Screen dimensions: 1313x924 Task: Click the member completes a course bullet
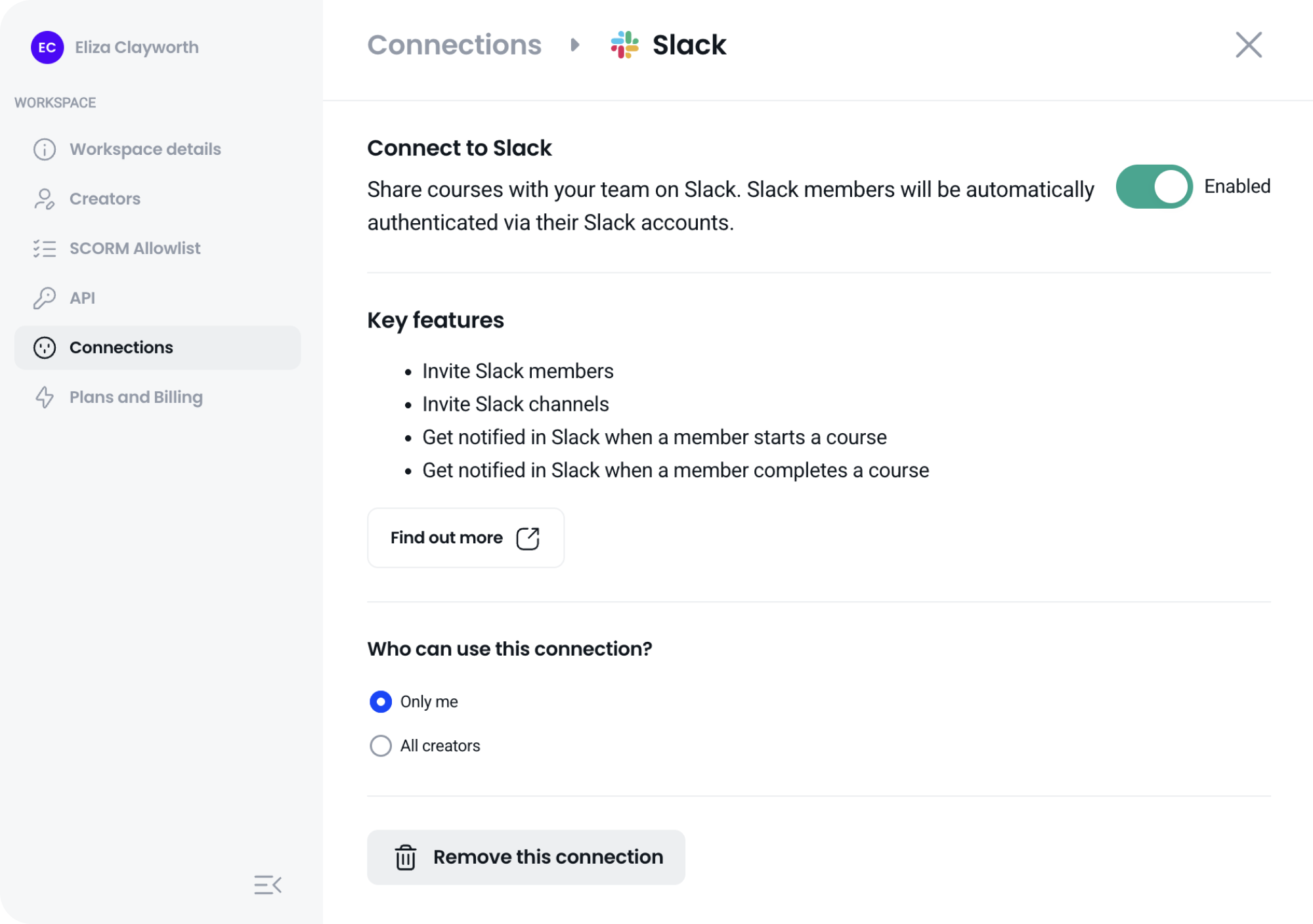point(676,471)
